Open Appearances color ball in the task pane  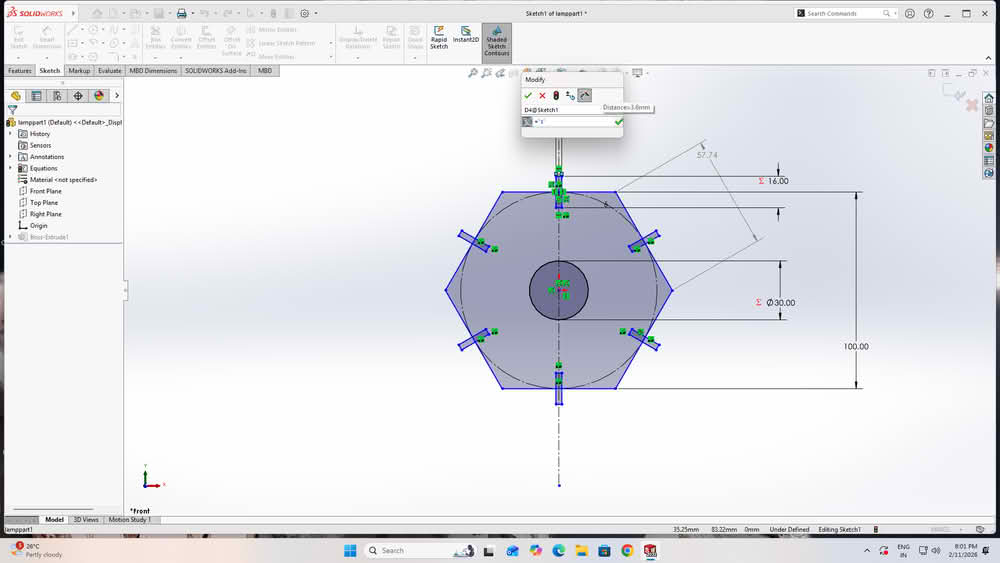pyautogui.click(x=989, y=148)
